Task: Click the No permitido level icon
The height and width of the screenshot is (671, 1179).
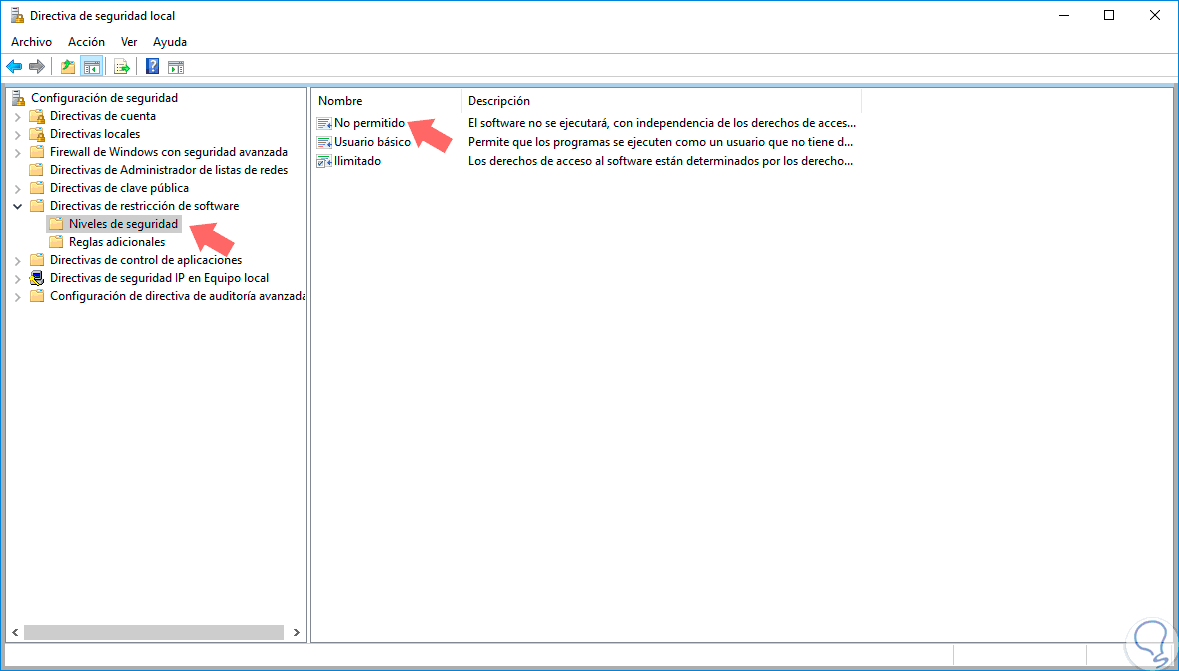Action: (x=324, y=123)
